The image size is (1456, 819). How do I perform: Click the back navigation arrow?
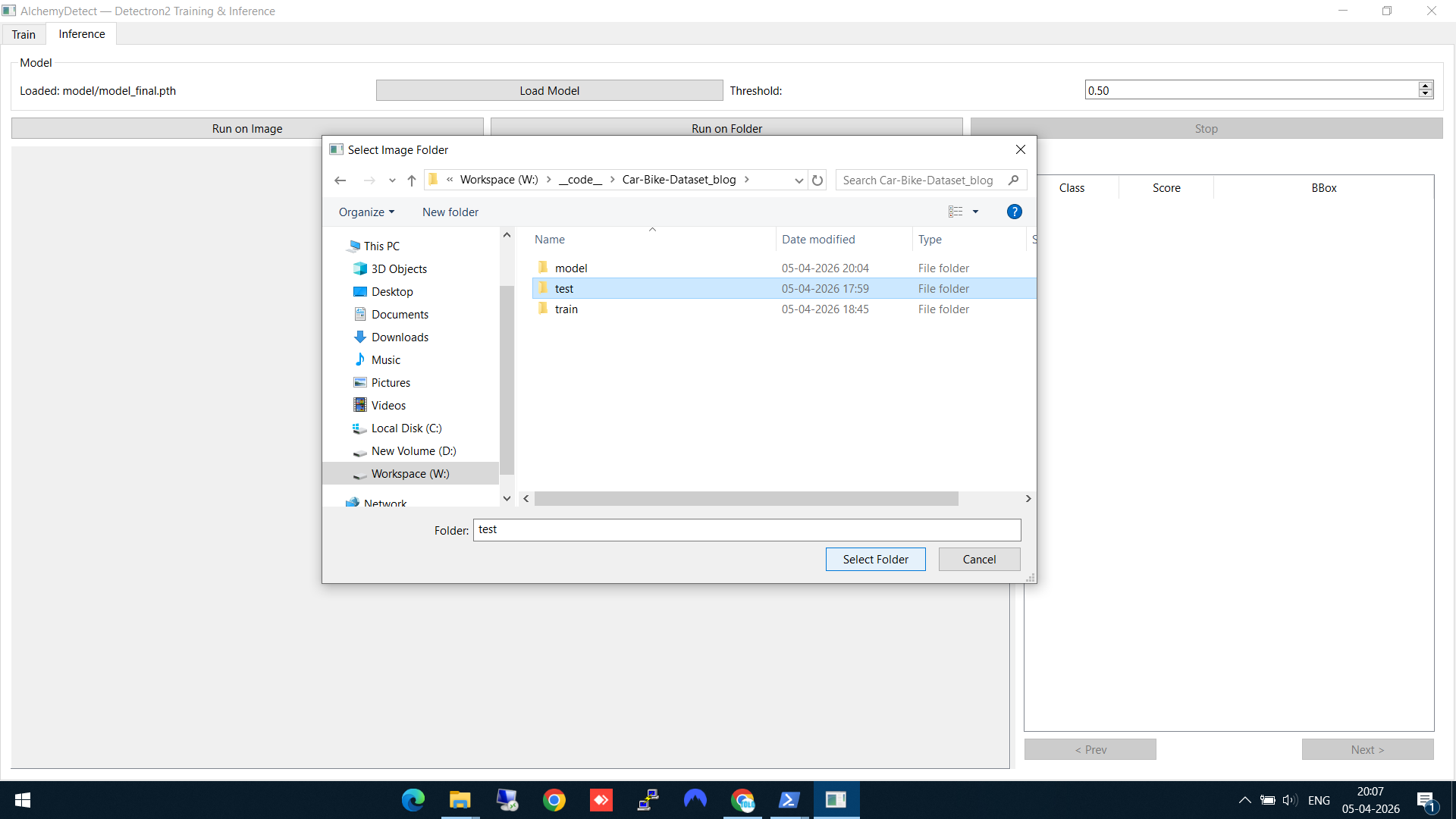click(340, 180)
